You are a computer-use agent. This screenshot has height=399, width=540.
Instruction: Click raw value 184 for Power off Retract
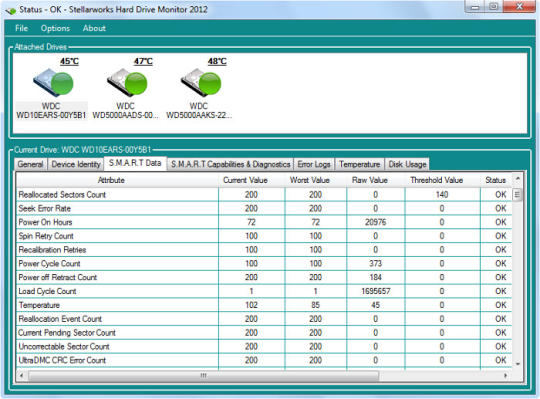(375, 277)
